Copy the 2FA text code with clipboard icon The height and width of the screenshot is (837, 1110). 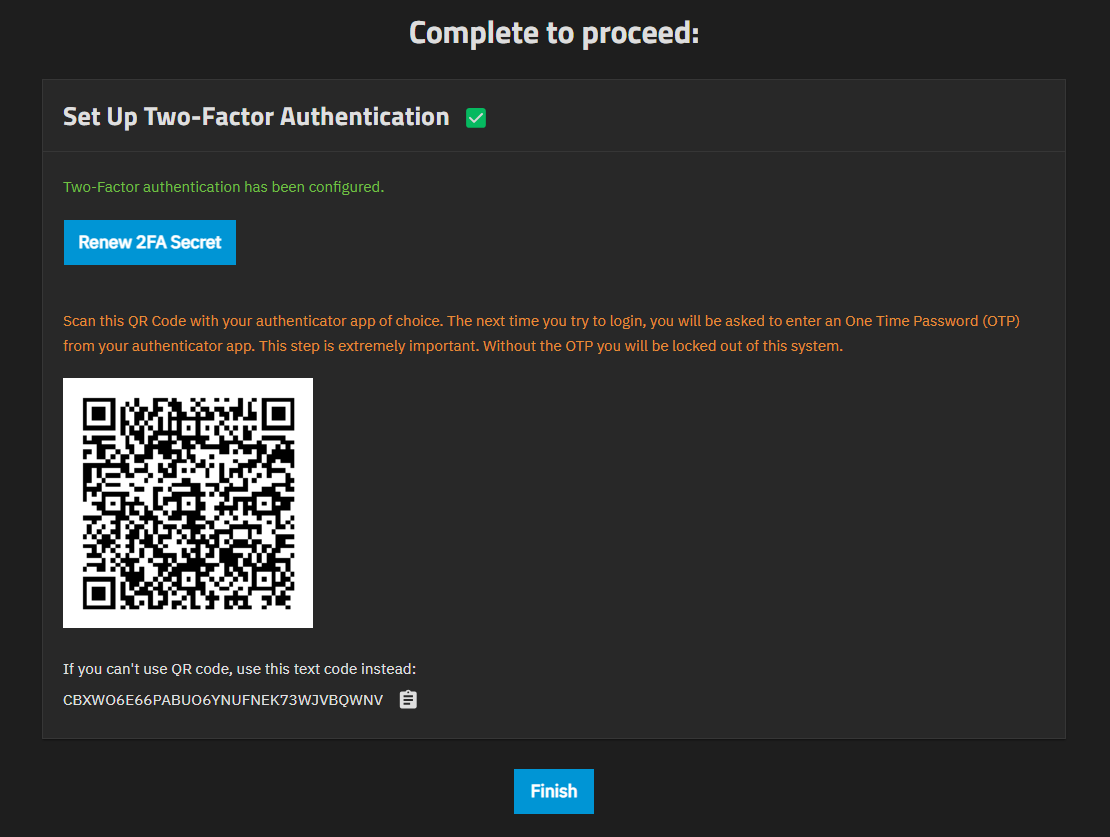408,700
